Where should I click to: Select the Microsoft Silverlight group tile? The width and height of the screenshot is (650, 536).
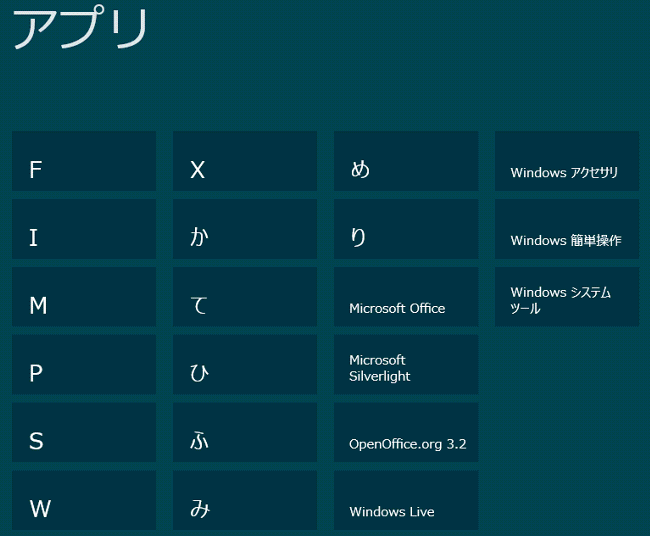[406, 365]
